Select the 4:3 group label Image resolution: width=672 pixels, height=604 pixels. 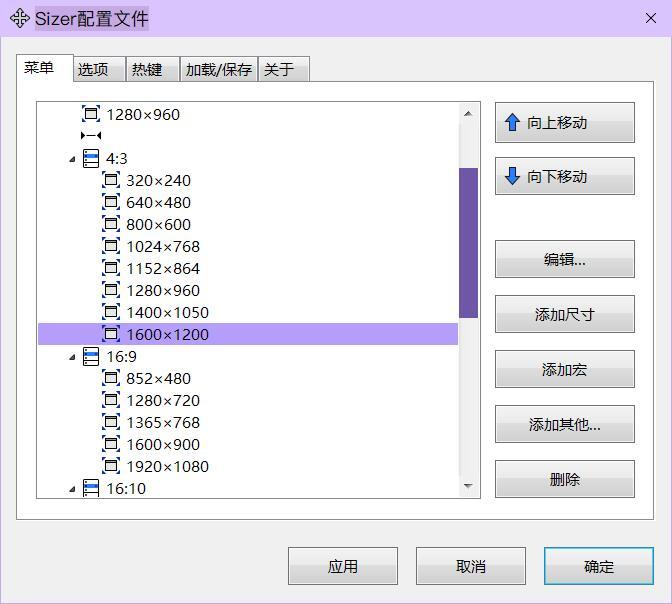tap(117, 159)
